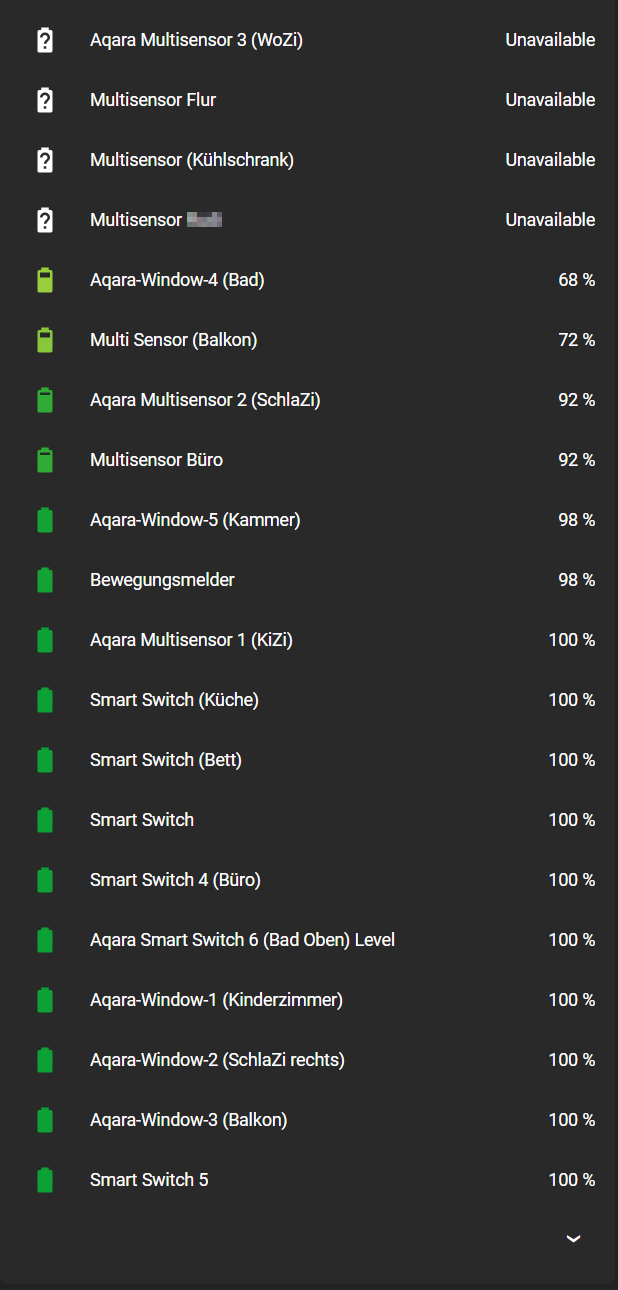The image size is (618, 1290).
Task: Click battery icon for Smart Switch 5
Action: point(45,1180)
